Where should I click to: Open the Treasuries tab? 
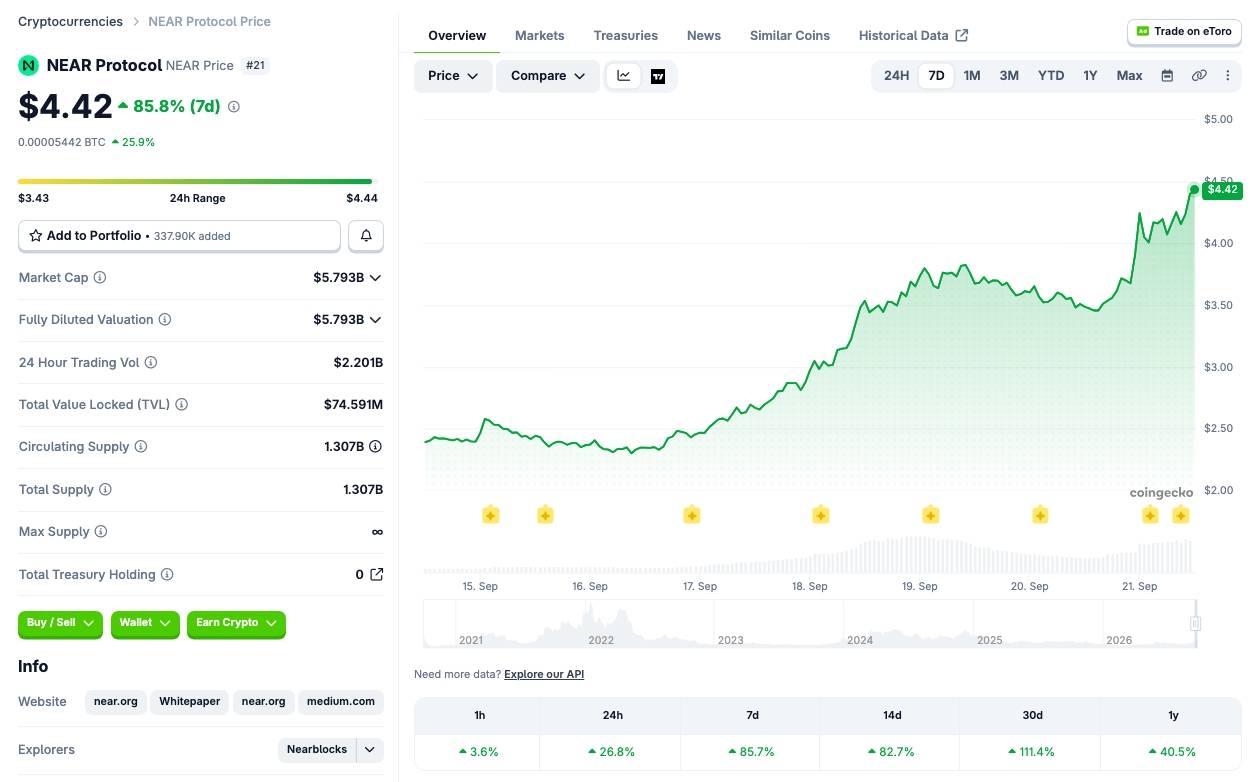coord(626,35)
